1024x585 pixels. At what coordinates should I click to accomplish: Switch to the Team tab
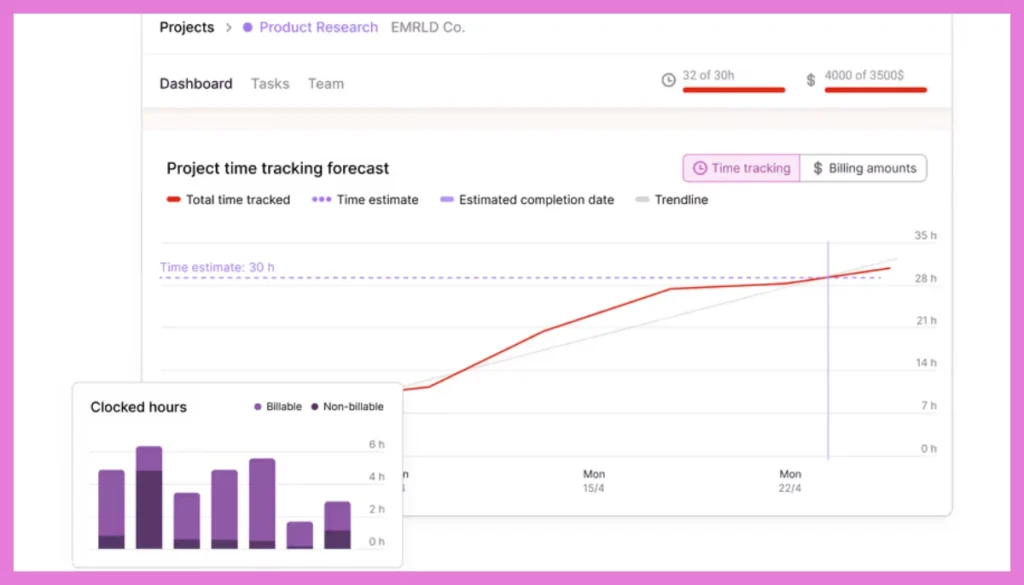coord(326,84)
